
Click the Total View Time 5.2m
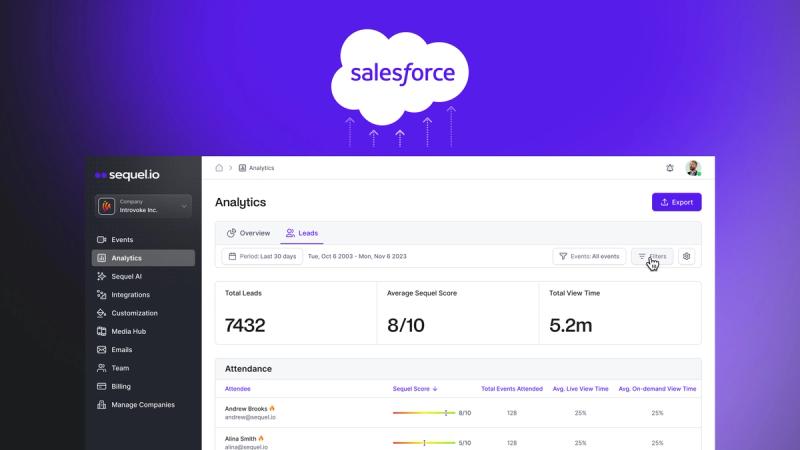[570, 325]
